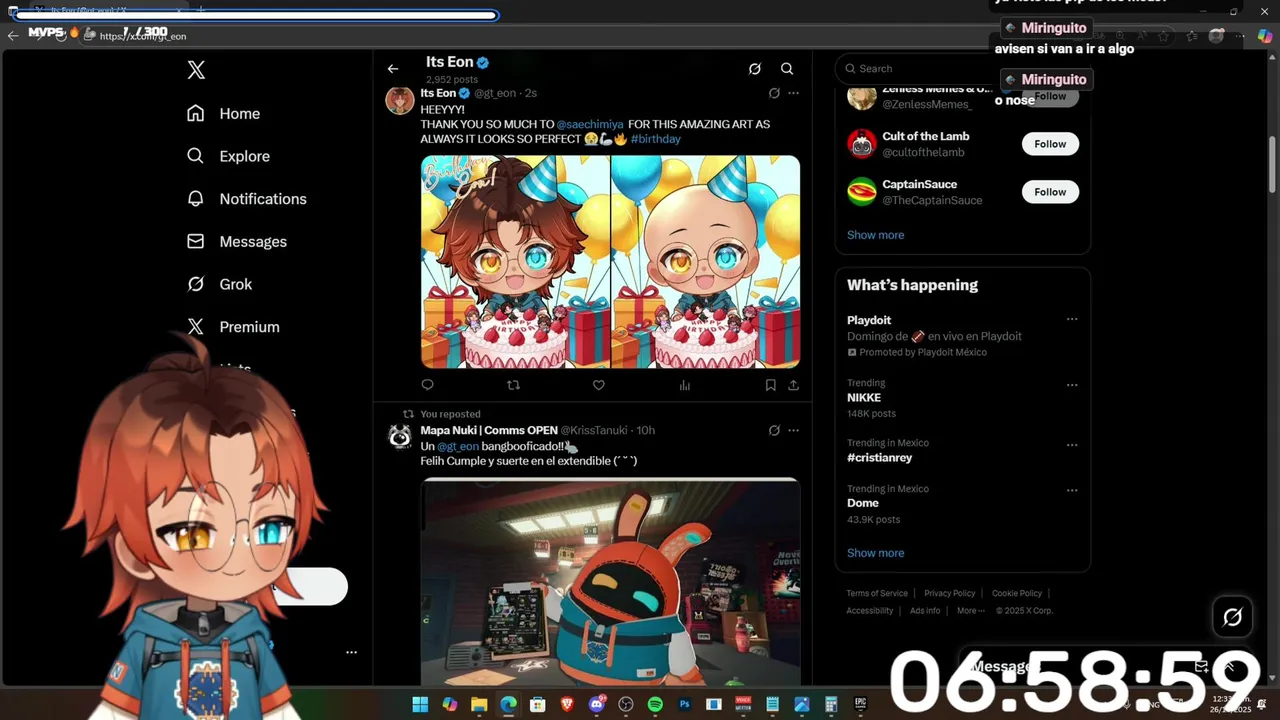
Task: Click #birthday hashtag link
Action: [656, 139]
